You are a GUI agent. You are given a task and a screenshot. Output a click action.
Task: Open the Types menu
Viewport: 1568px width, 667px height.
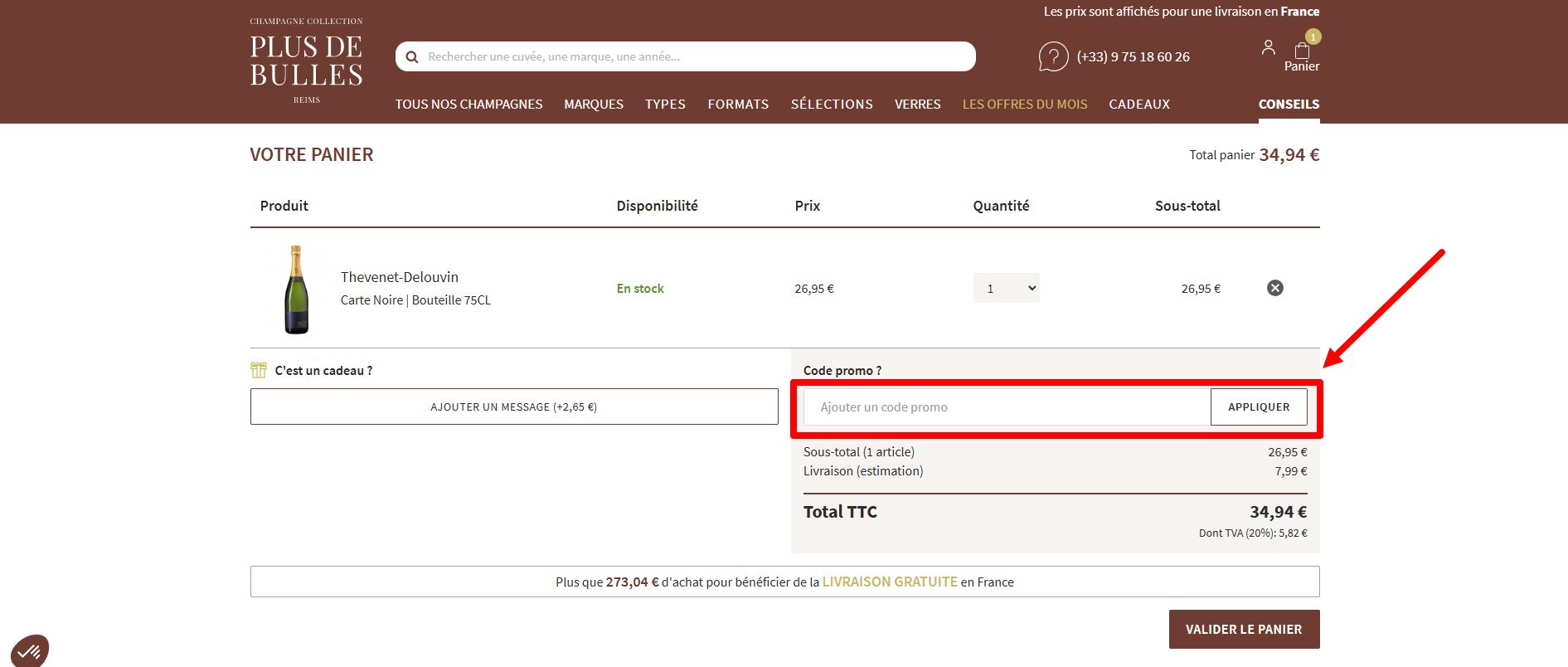pyautogui.click(x=665, y=104)
